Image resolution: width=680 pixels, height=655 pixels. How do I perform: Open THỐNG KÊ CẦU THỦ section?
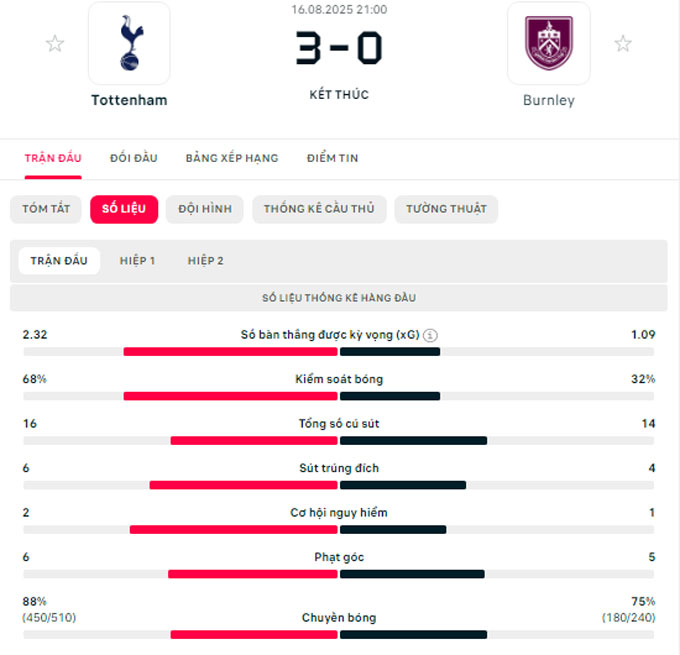pyautogui.click(x=319, y=209)
